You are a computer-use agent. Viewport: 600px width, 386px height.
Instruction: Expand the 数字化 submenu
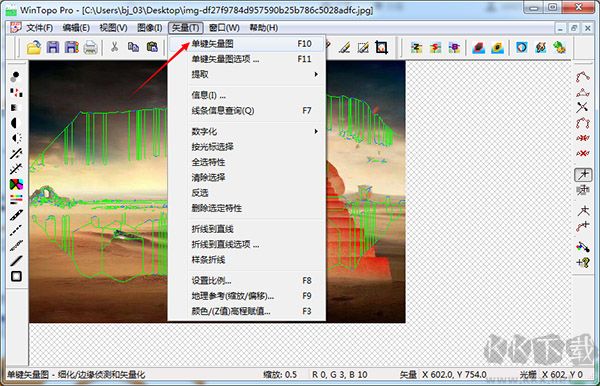pyautogui.click(x=247, y=131)
